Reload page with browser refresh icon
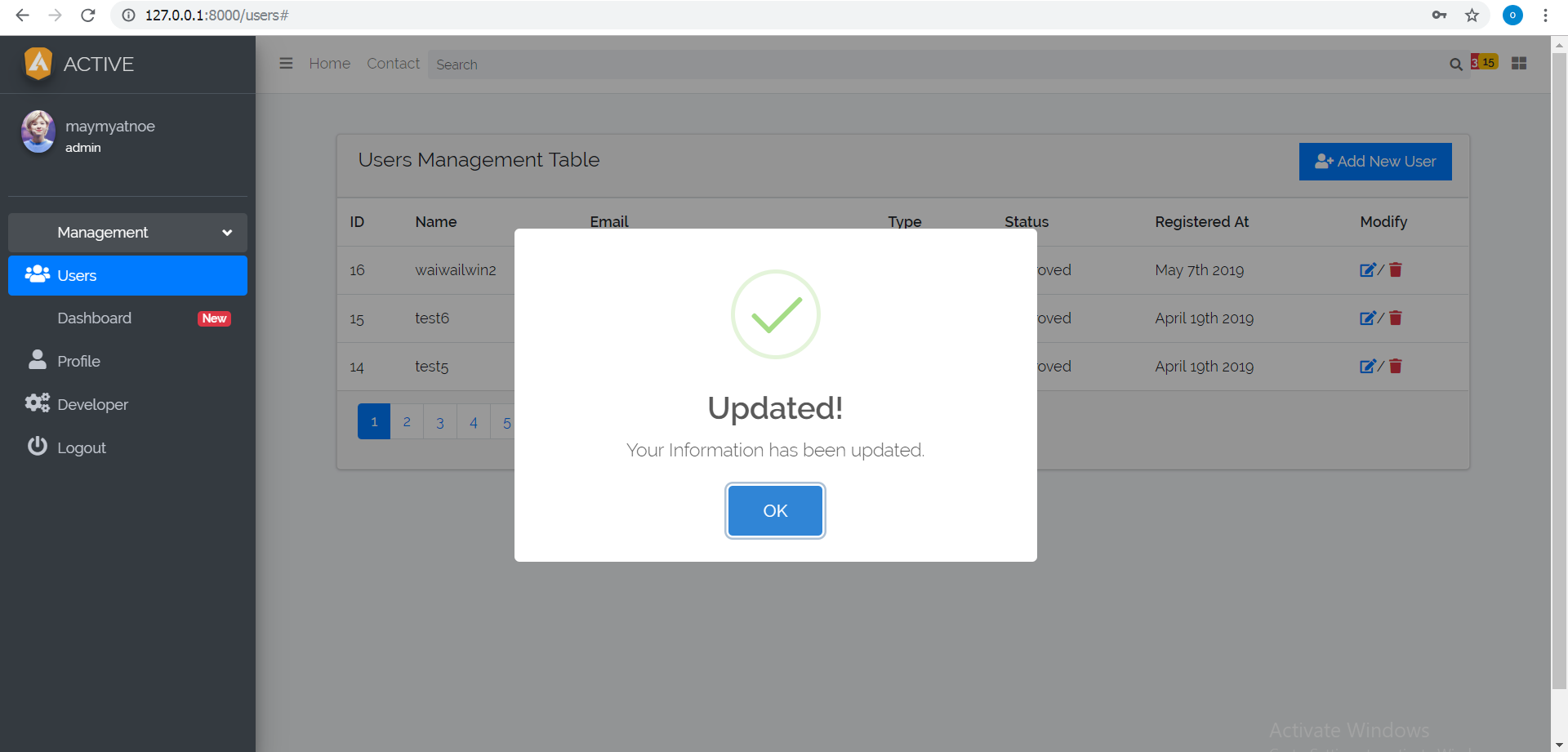 pyautogui.click(x=88, y=15)
